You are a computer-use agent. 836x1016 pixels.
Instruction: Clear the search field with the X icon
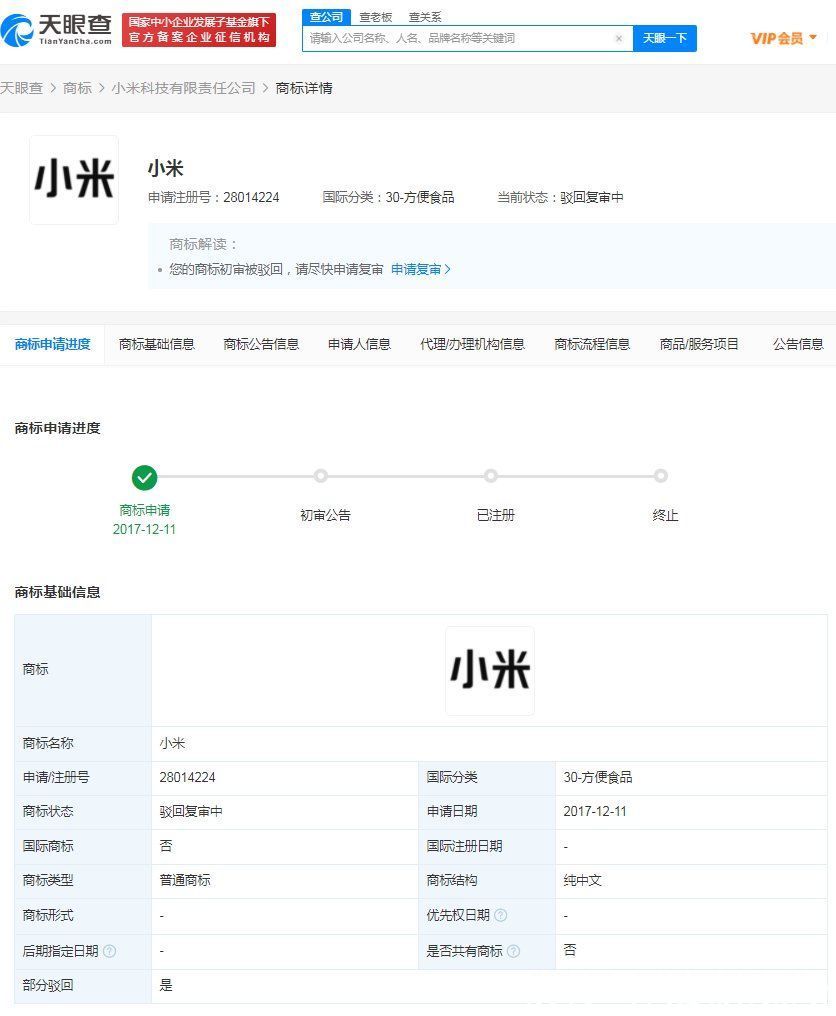(x=619, y=38)
